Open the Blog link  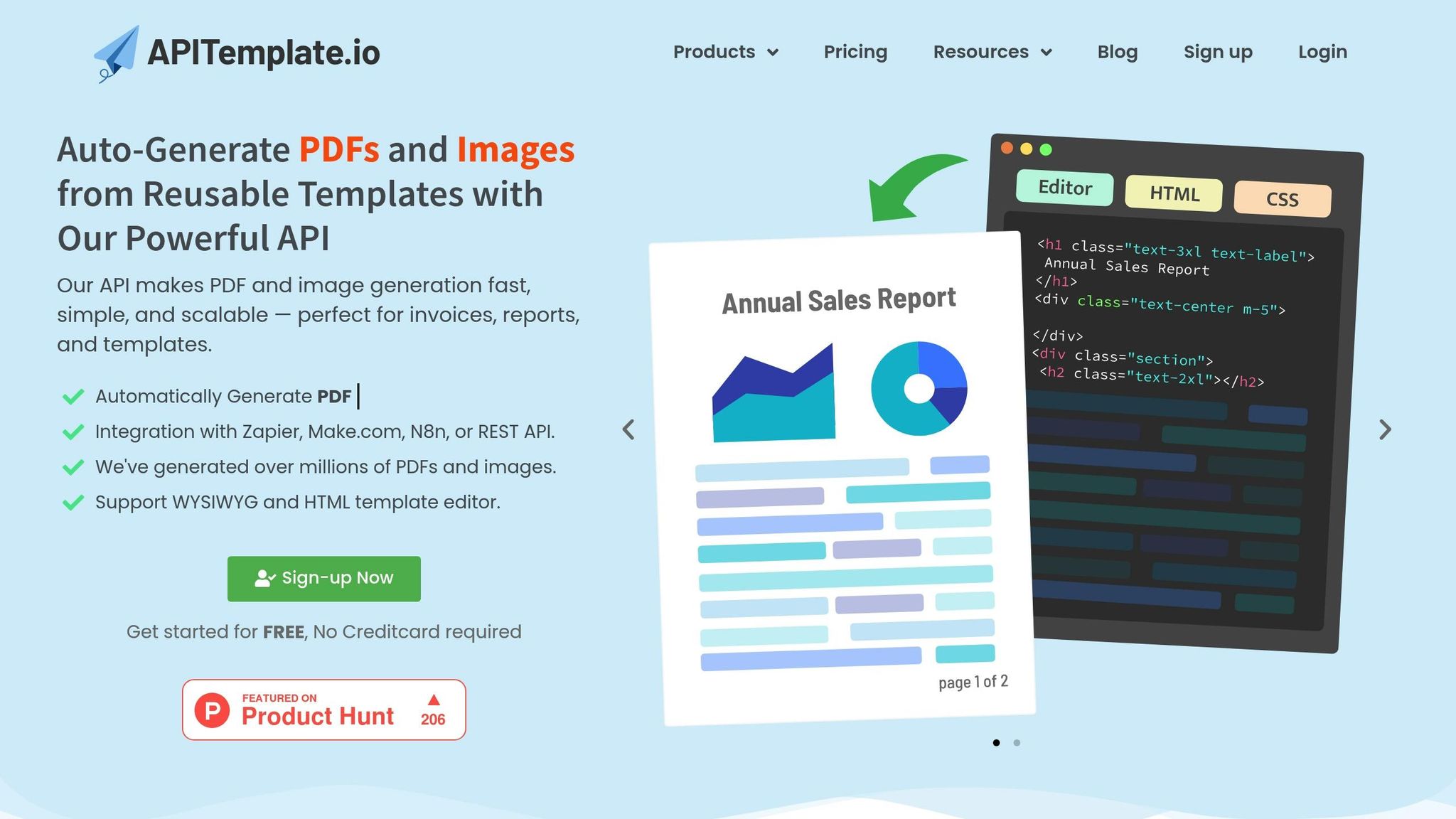(1117, 52)
